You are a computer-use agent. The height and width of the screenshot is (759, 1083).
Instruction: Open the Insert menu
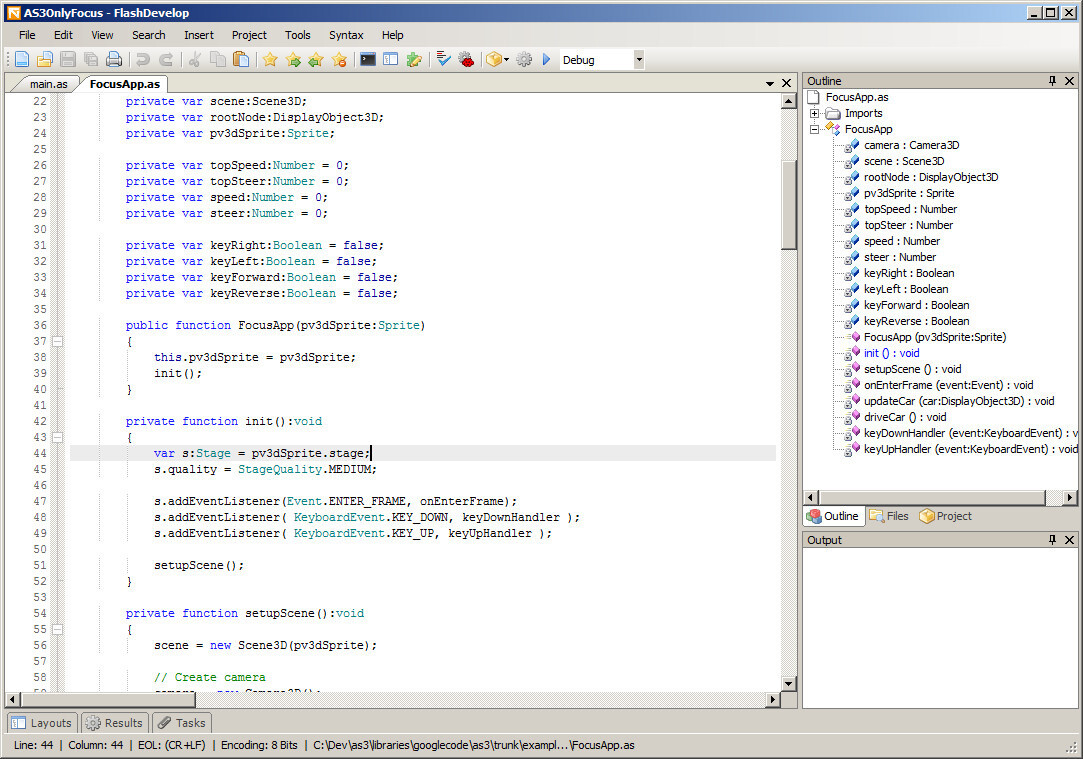[x=198, y=35]
